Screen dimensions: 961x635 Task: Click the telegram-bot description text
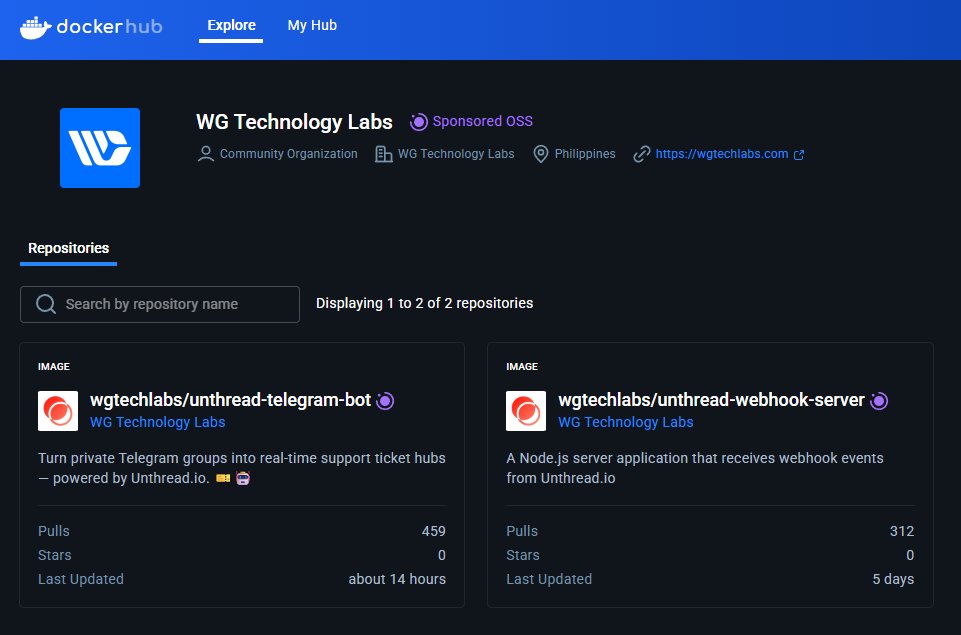pyautogui.click(x=241, y=468)
